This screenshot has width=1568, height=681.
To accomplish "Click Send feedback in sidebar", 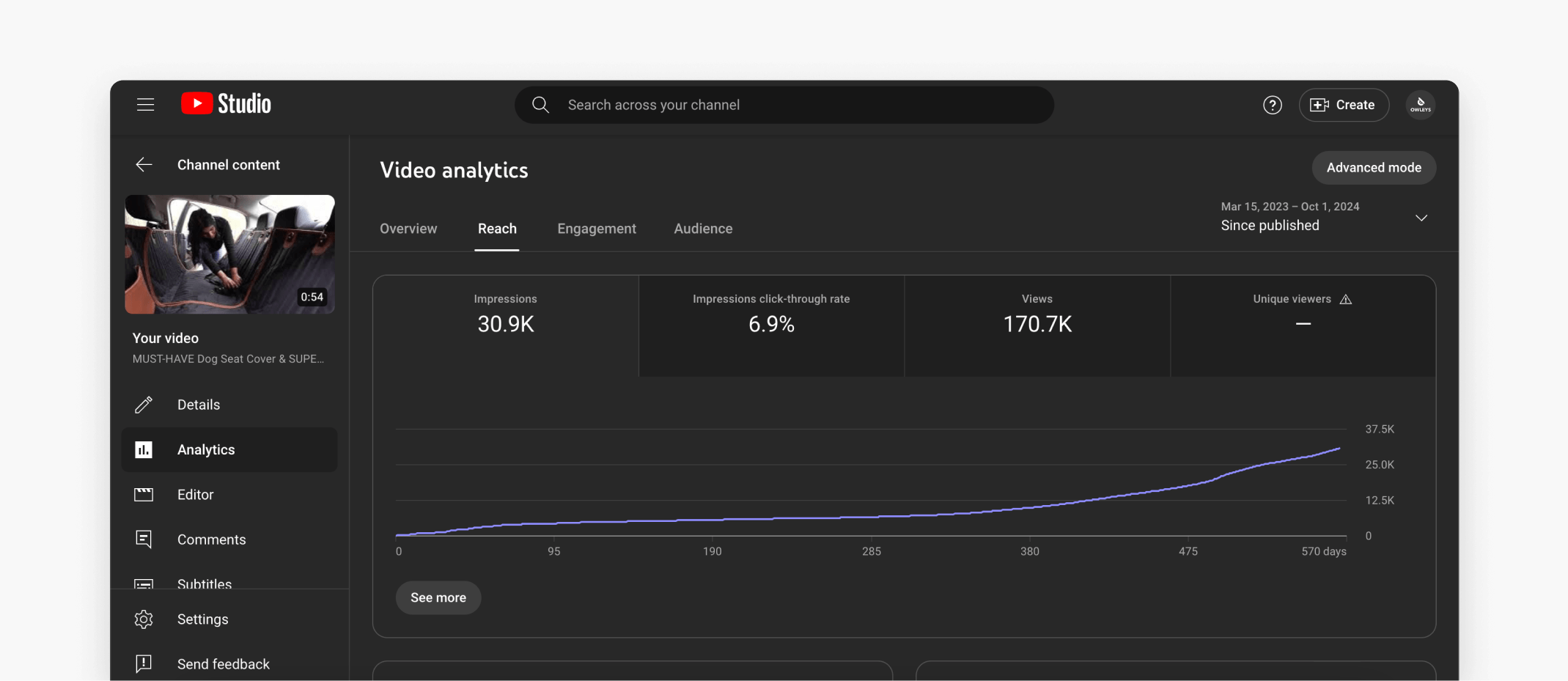I will [223, 664].
